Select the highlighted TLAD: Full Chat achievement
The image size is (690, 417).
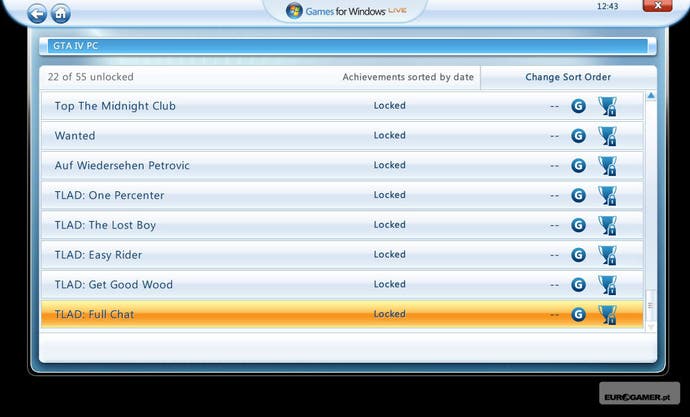[x=342, y=315]
